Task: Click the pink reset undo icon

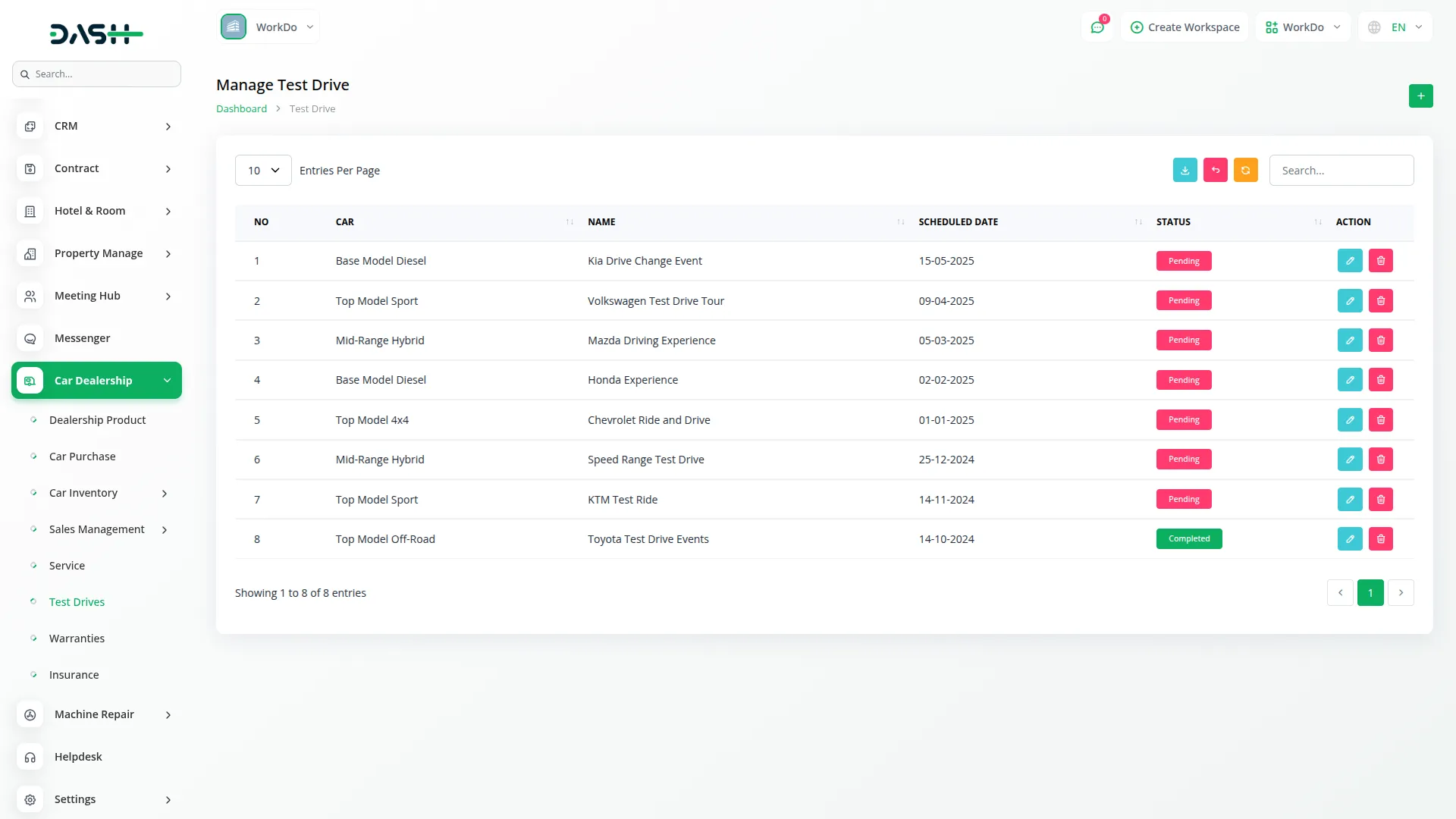Action: pyautogui.click(x=1215, y=171)
